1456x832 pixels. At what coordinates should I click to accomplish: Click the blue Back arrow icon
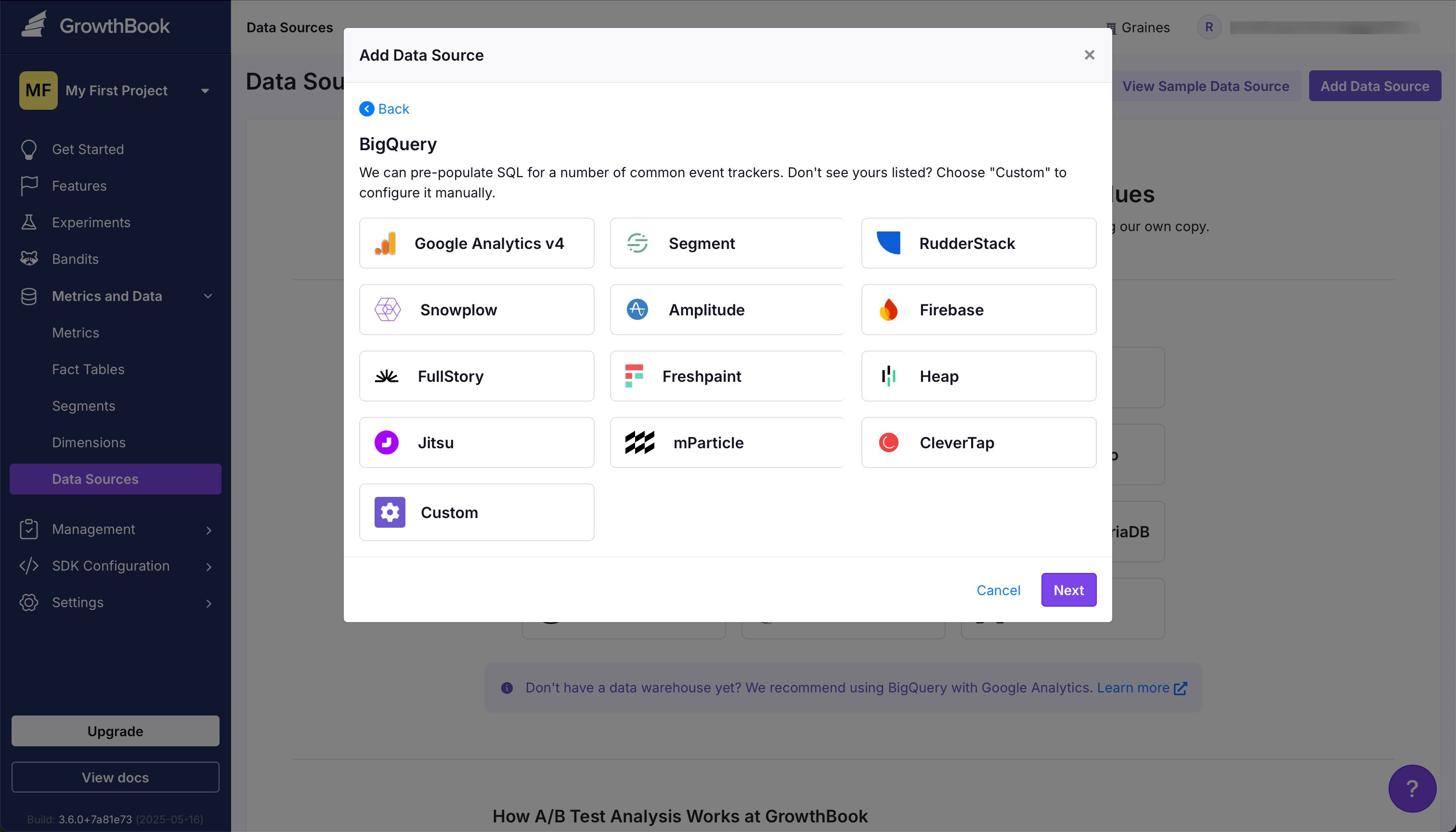point(367,108)
